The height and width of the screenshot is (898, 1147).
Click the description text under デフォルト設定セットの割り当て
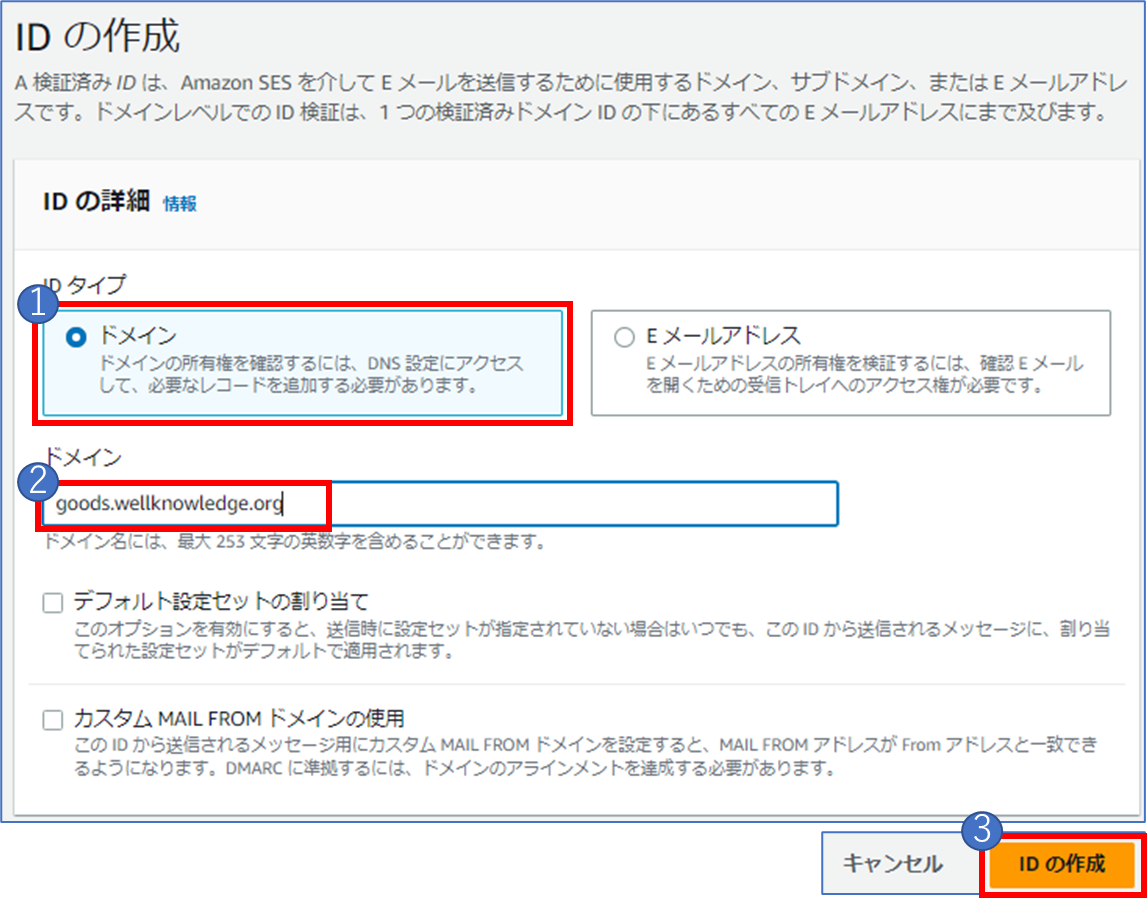pyautogui.click(x=593, y=640)
